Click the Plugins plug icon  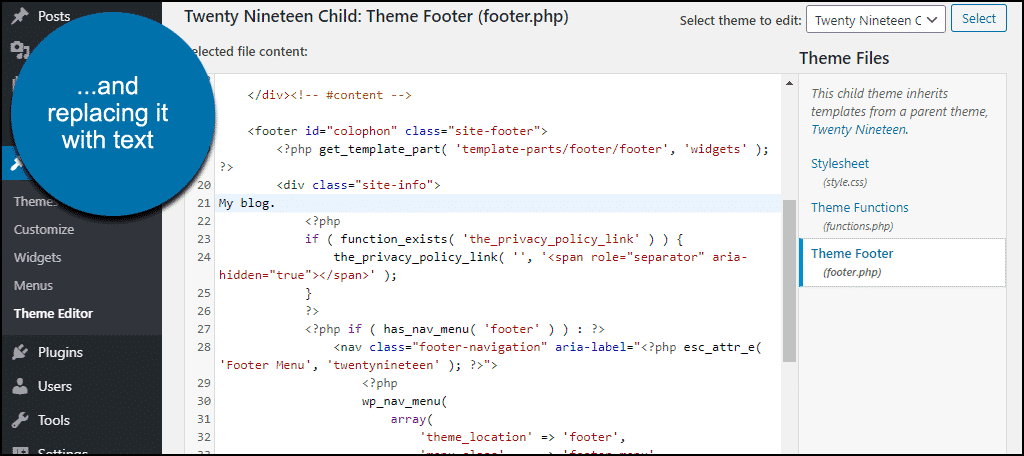coord(20,352)
